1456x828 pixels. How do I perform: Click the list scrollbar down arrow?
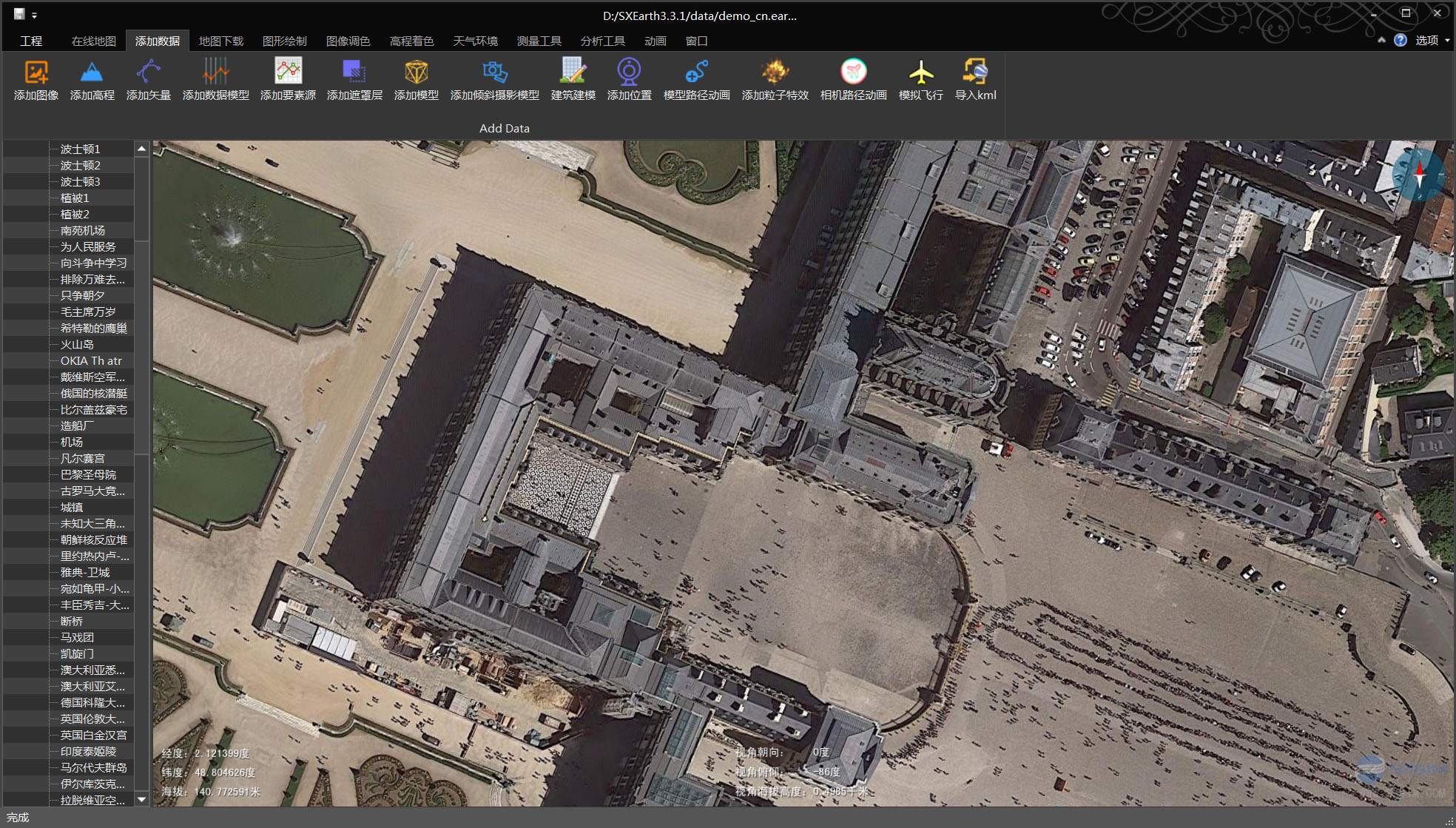click(x=141, y=799)
